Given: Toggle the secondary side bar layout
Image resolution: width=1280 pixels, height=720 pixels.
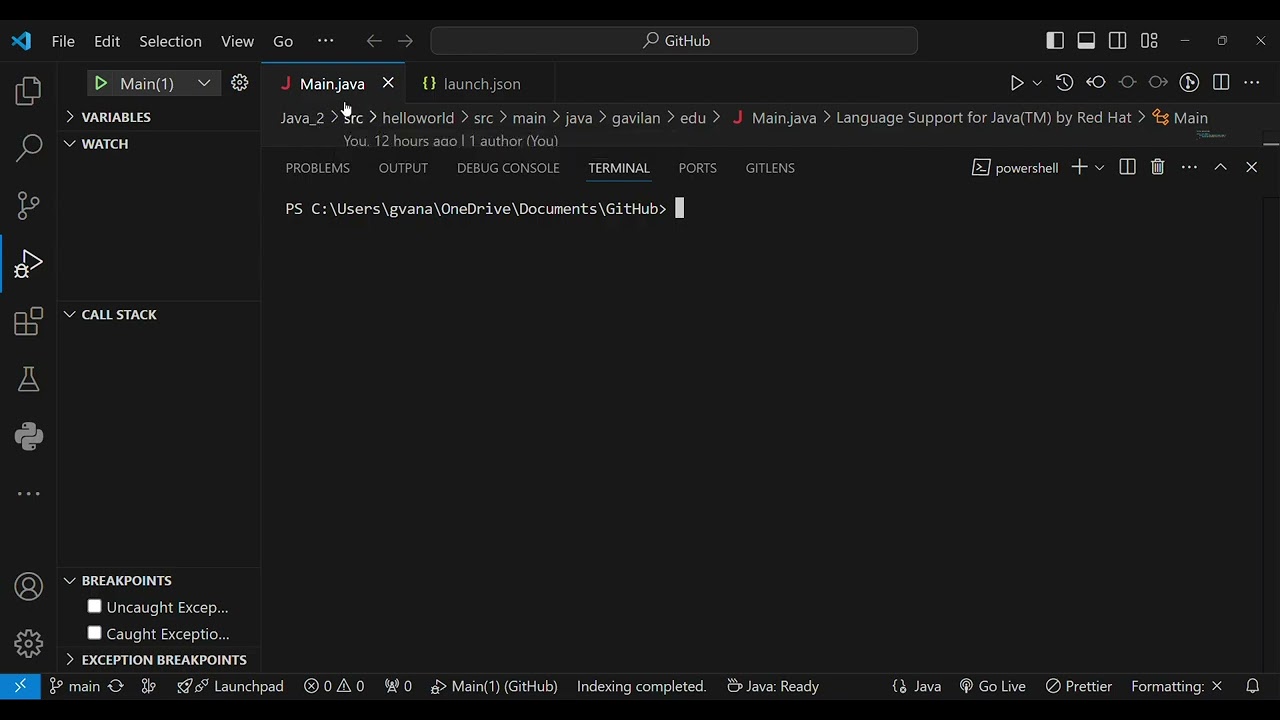Looking at the screenshot, I should pos(1118,41).
